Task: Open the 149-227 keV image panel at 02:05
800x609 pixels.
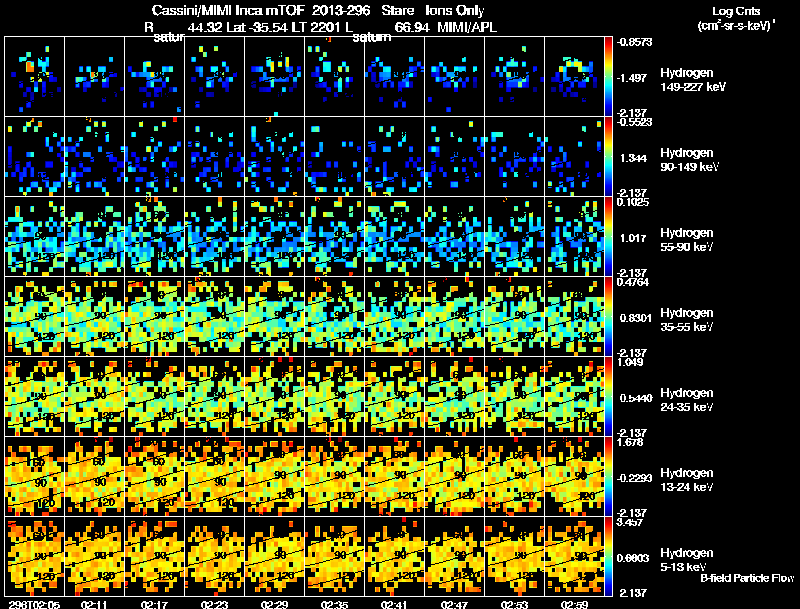Action: [35, 77]
